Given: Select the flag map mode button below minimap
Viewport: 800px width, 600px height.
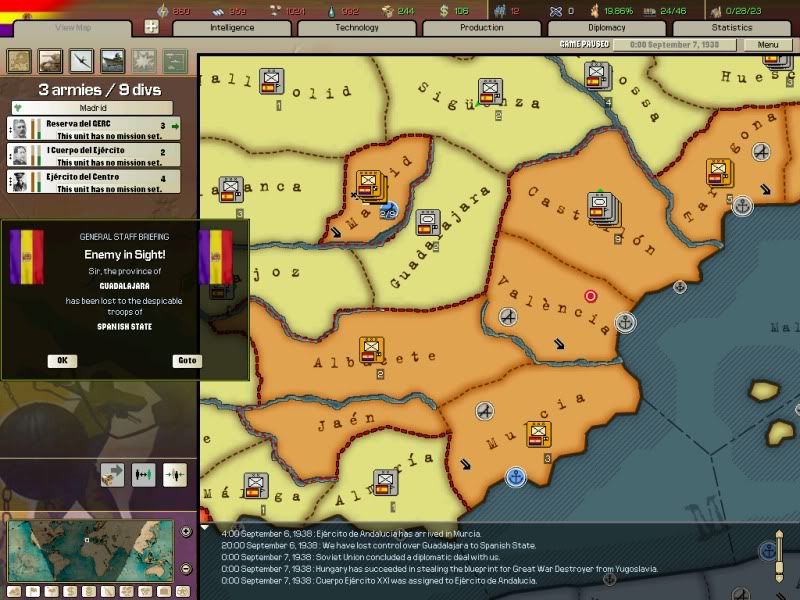Looking at the screenshot, I should [x=33, y=592].
